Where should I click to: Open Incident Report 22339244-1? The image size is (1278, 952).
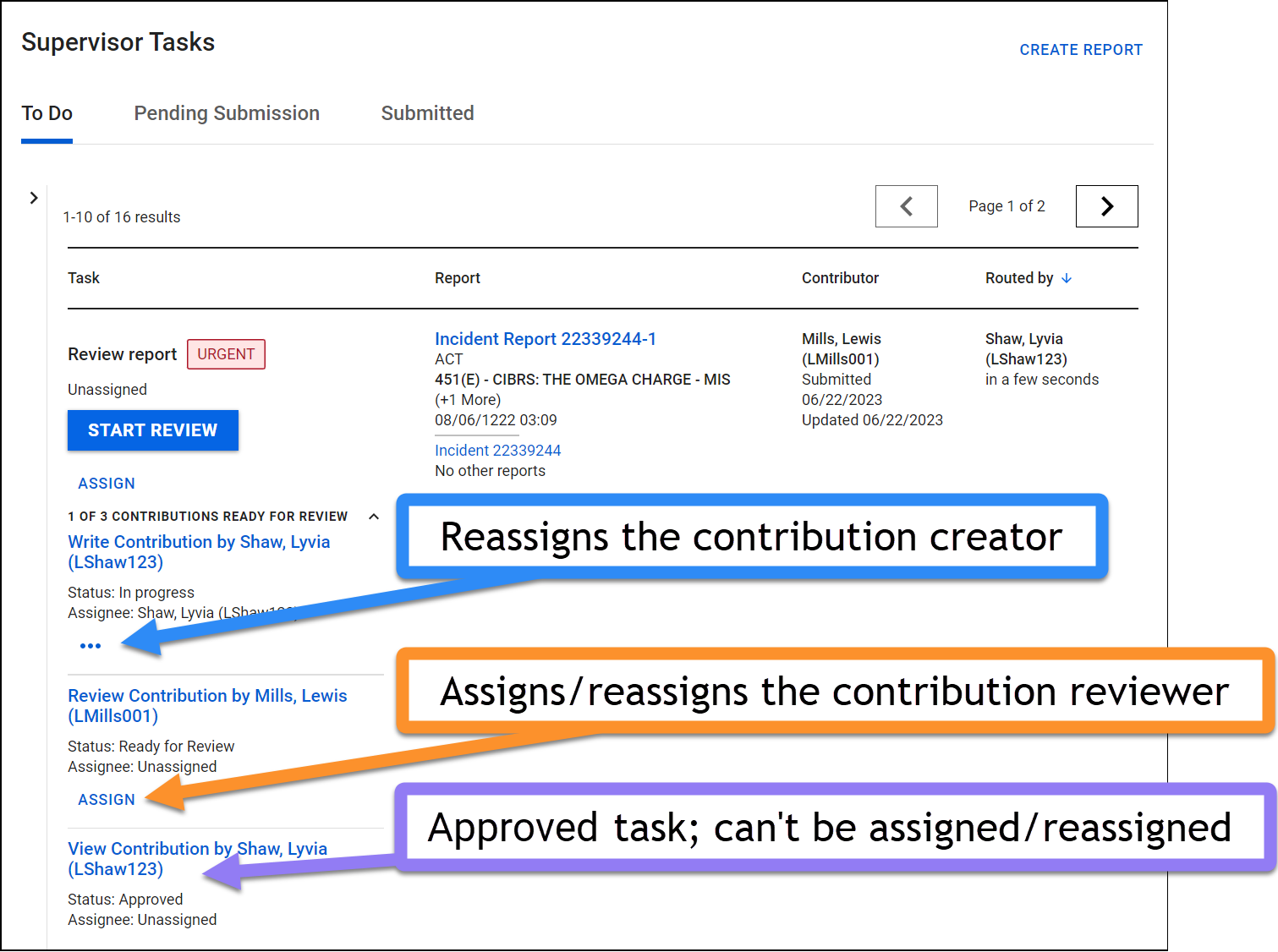(546, 338)
